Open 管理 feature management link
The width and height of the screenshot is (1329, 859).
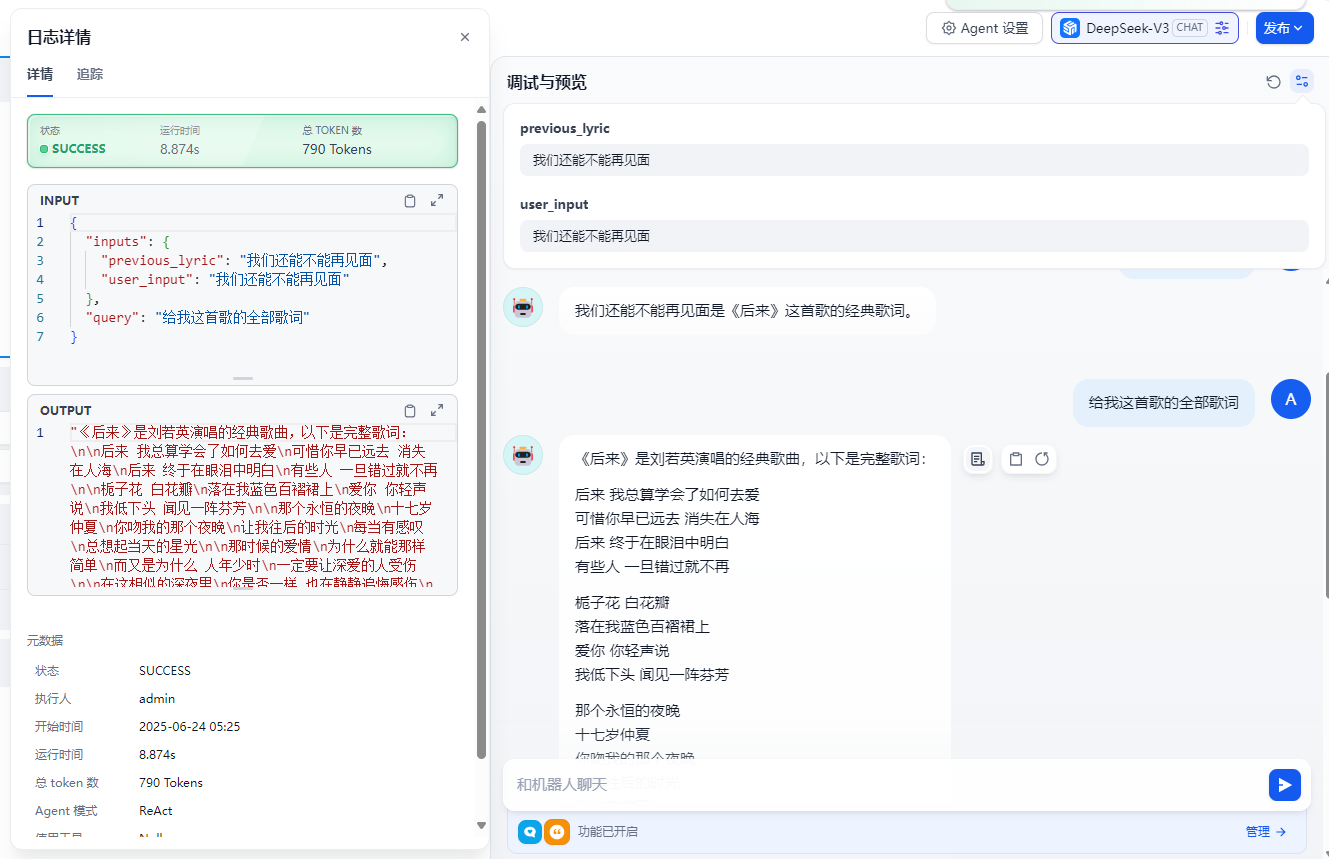(x=1265, y=832)
